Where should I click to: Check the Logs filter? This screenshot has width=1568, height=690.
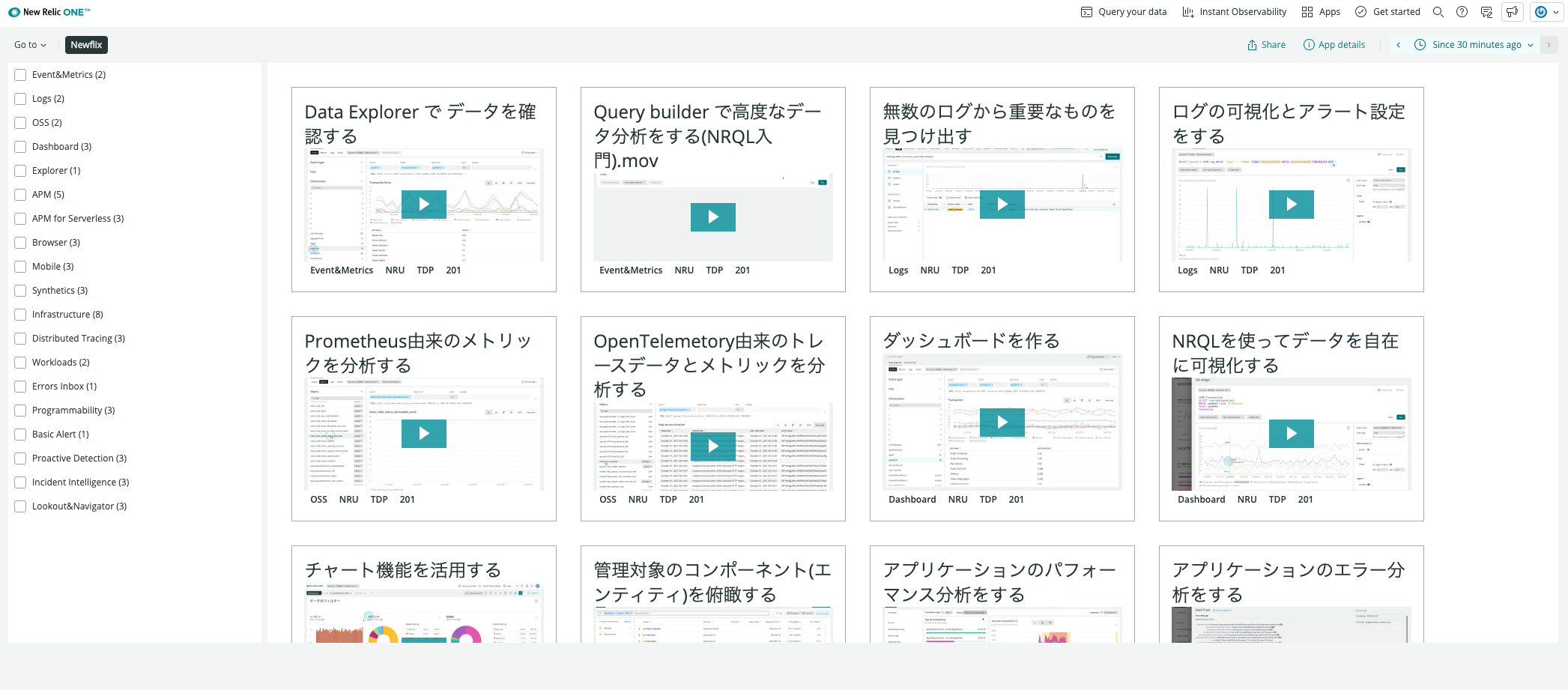20,99
